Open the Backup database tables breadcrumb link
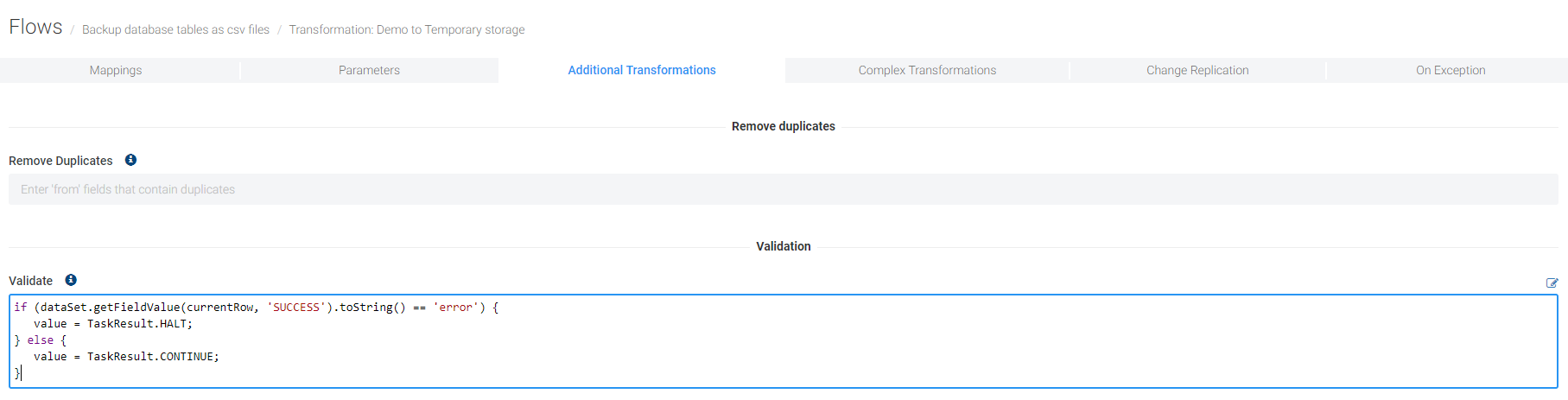 (175, 29)
